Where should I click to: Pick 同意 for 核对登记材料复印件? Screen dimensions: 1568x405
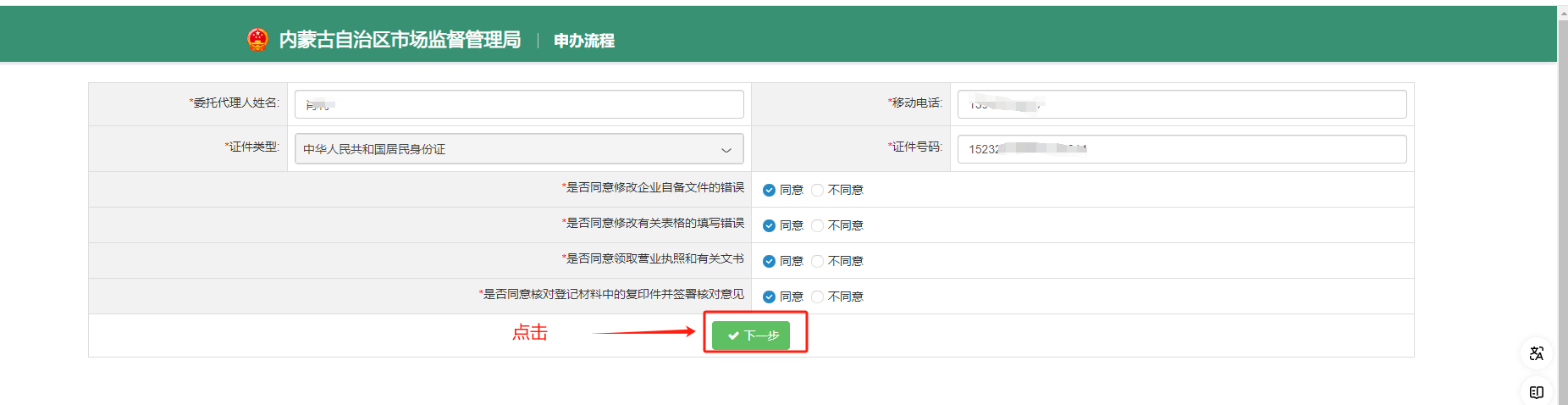click(769, 297)
